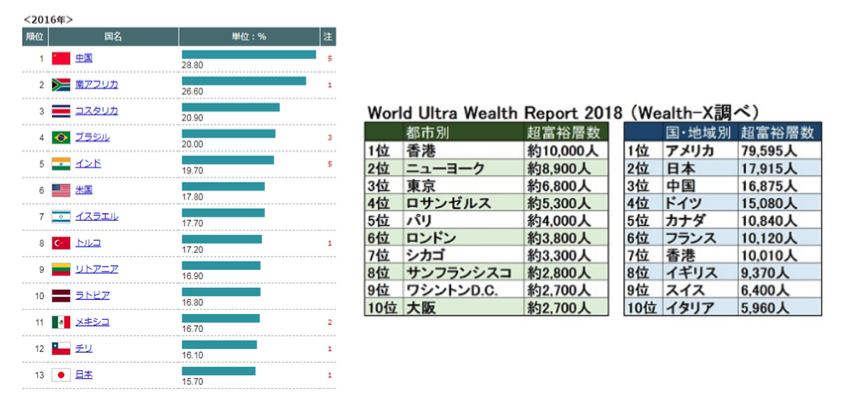856x402 pixels.
Task: Click the <2016年> heading
Action: 48,20
